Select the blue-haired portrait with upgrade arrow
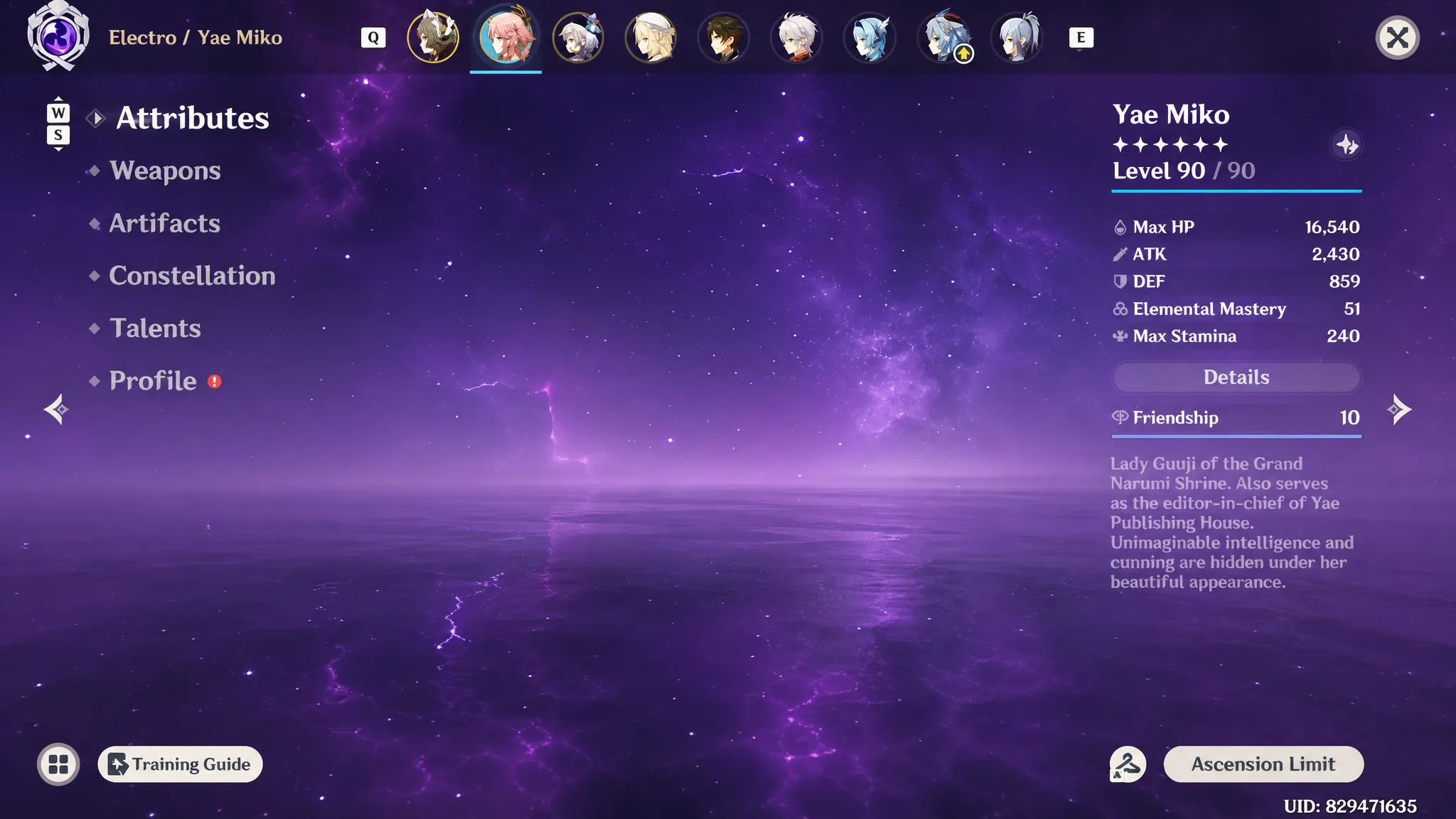 (x=943, y=37)
